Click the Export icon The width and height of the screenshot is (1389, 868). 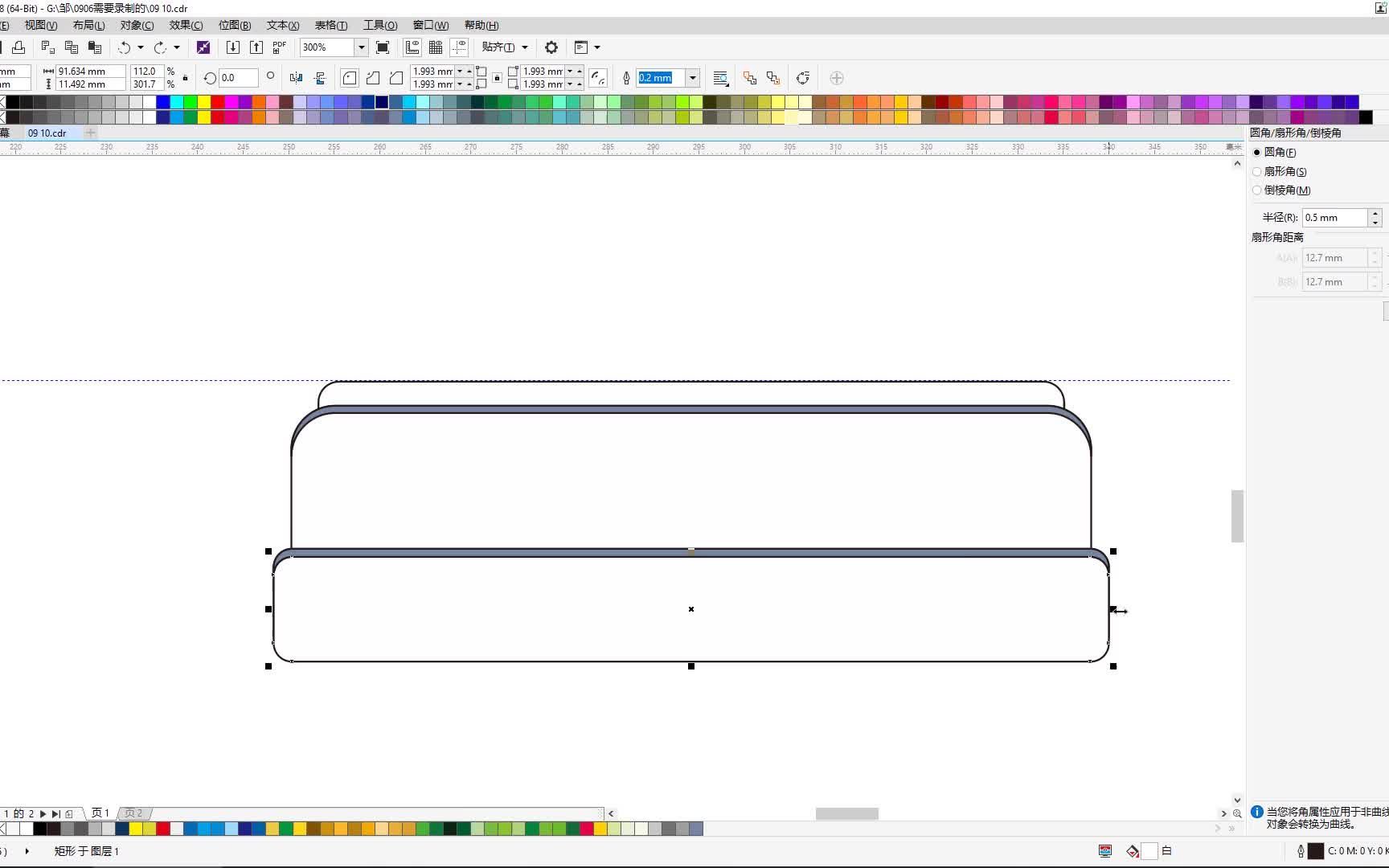tap(256, 47)
